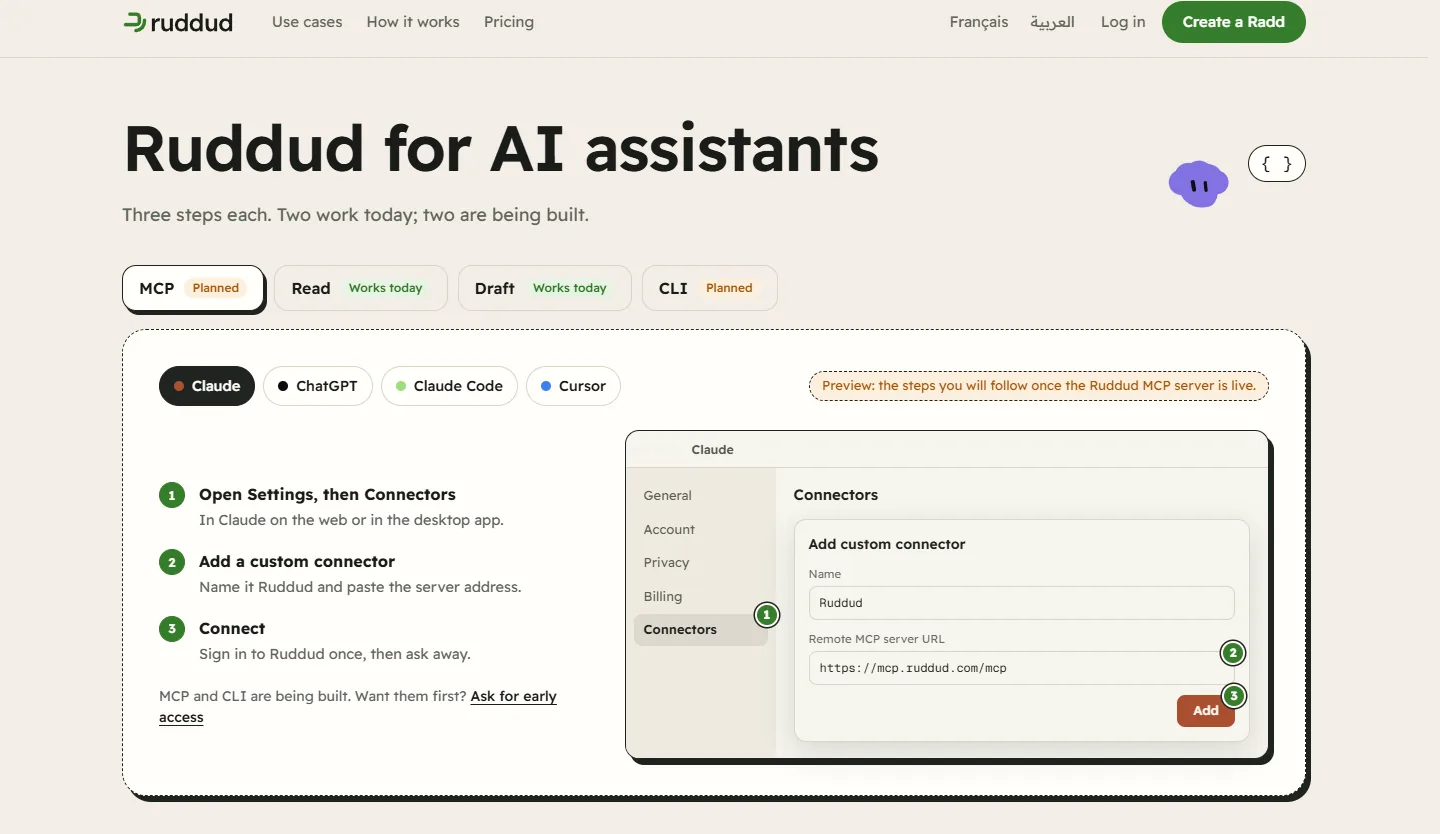Go to the Pricing page

(x=509, y=22)
